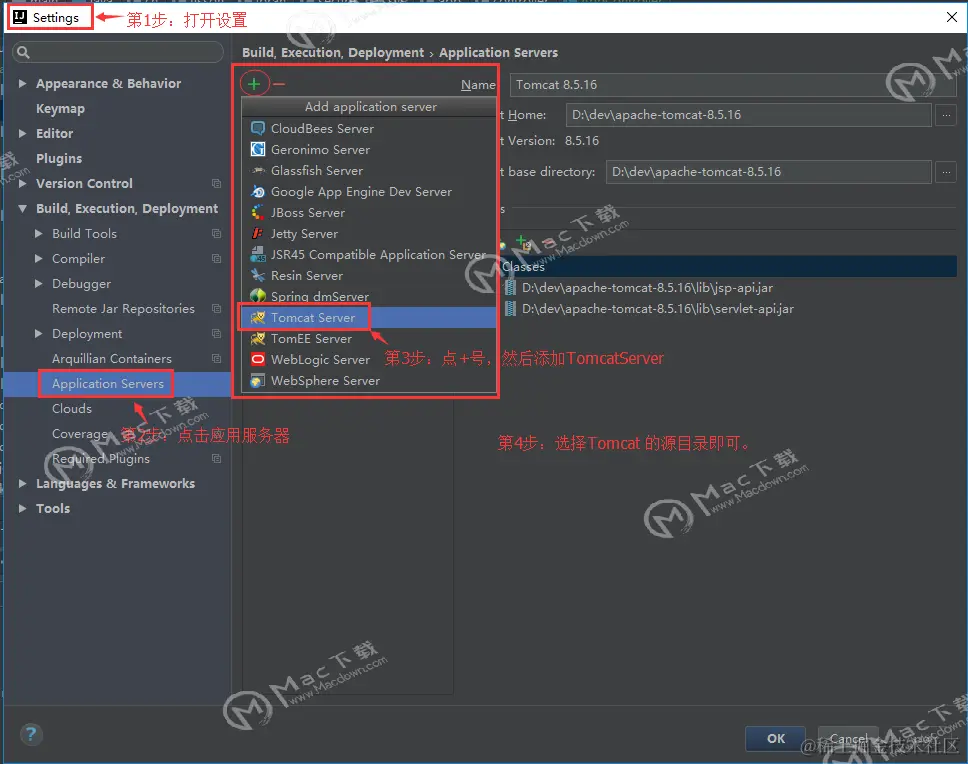The height and width of the screenshot is (764, 968).
Task: Click the add library plus icon above Classes
Action: [522, 242]
